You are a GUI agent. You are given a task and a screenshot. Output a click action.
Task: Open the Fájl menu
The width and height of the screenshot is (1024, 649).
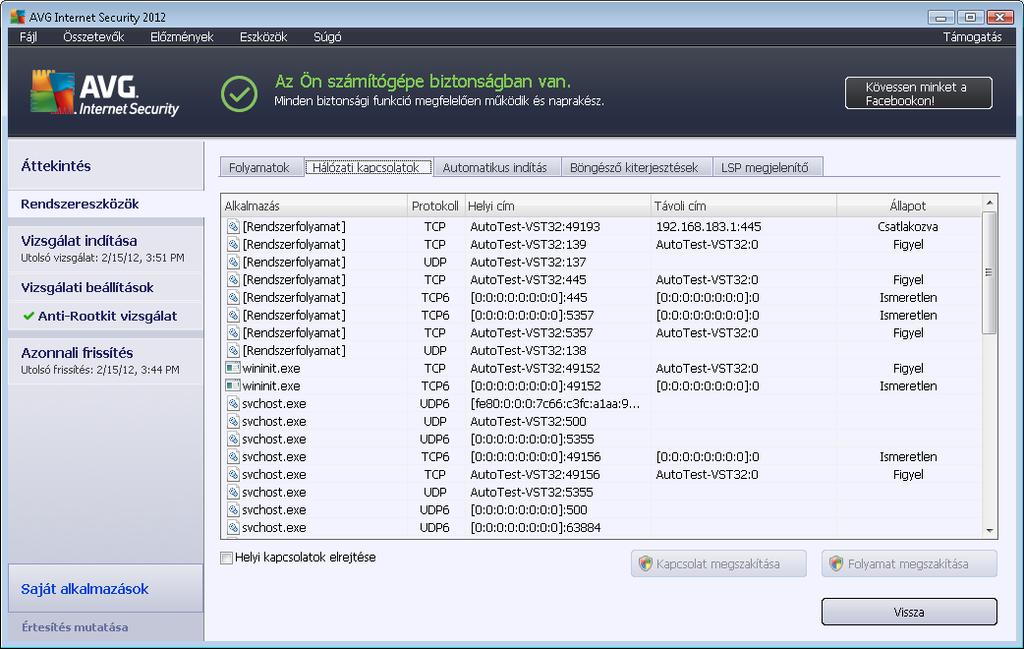point(28,37)
